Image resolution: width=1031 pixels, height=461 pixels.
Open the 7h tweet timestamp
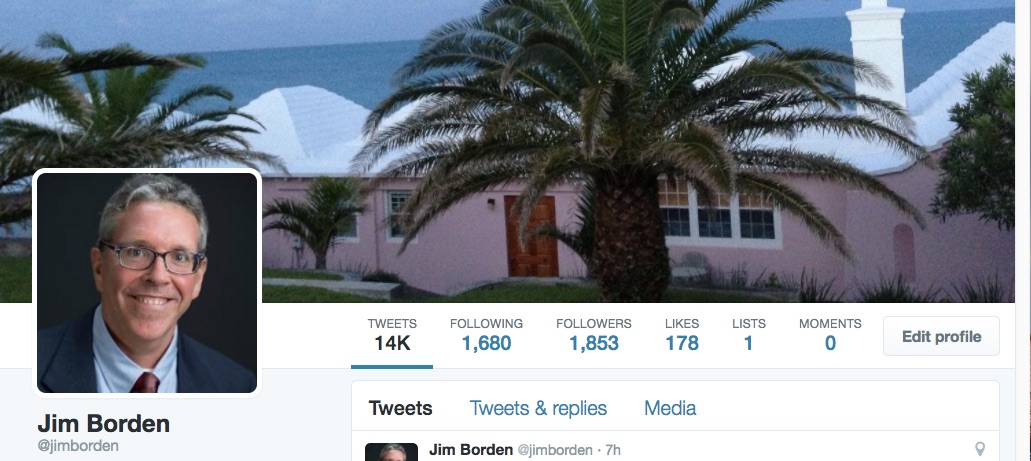pos(613,450)
